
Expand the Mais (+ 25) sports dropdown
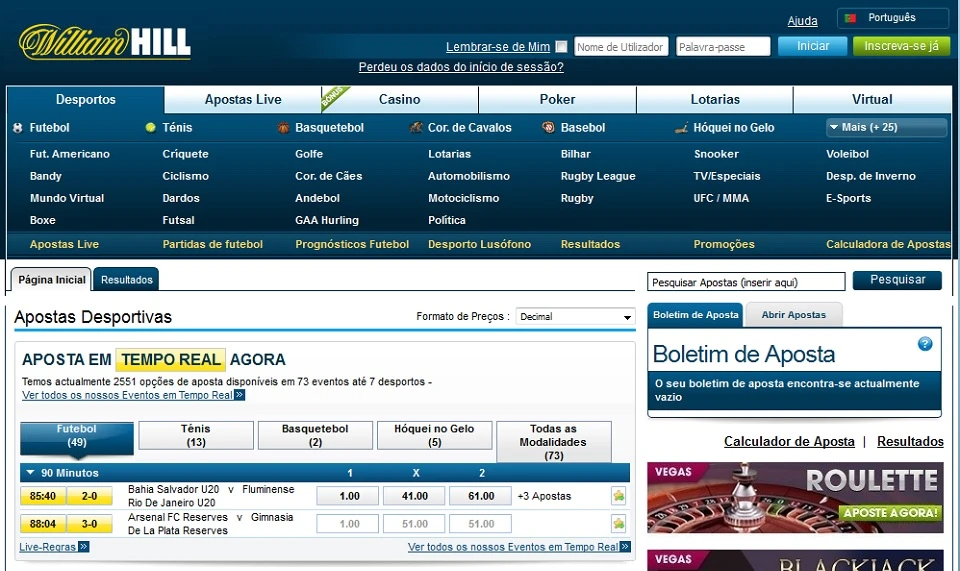pyautogui.click(x=886, y=128)
